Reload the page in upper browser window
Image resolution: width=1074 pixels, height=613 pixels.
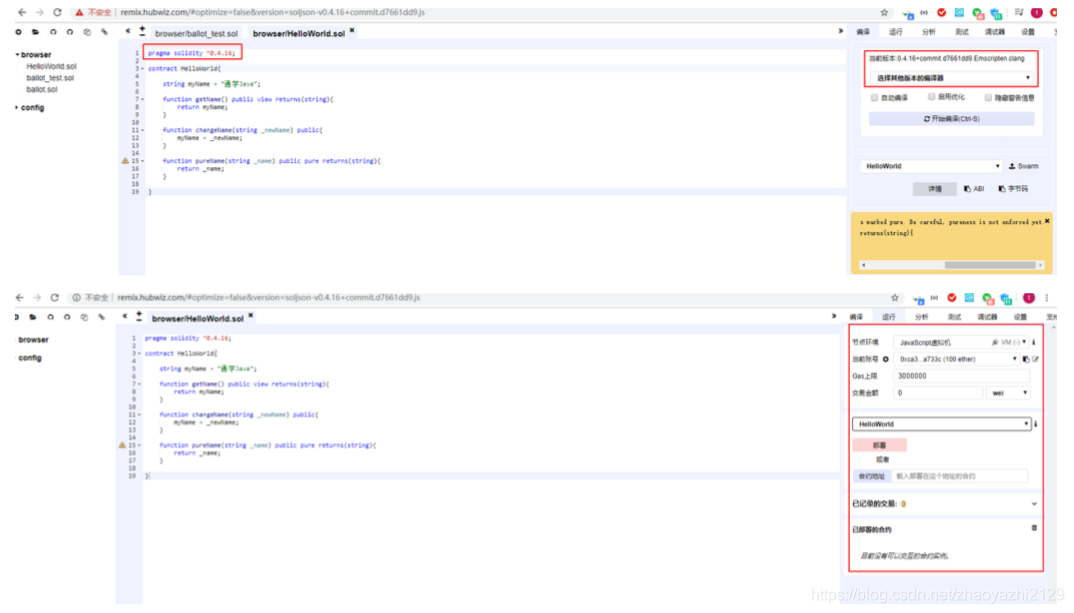click(58, 12)
